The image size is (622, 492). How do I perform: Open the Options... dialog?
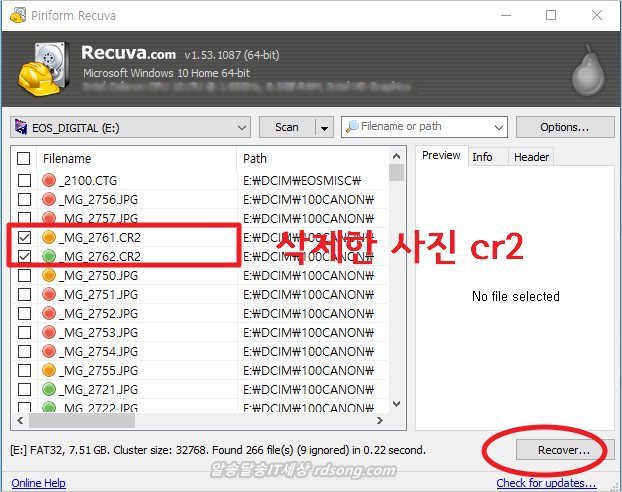(564, 127)
